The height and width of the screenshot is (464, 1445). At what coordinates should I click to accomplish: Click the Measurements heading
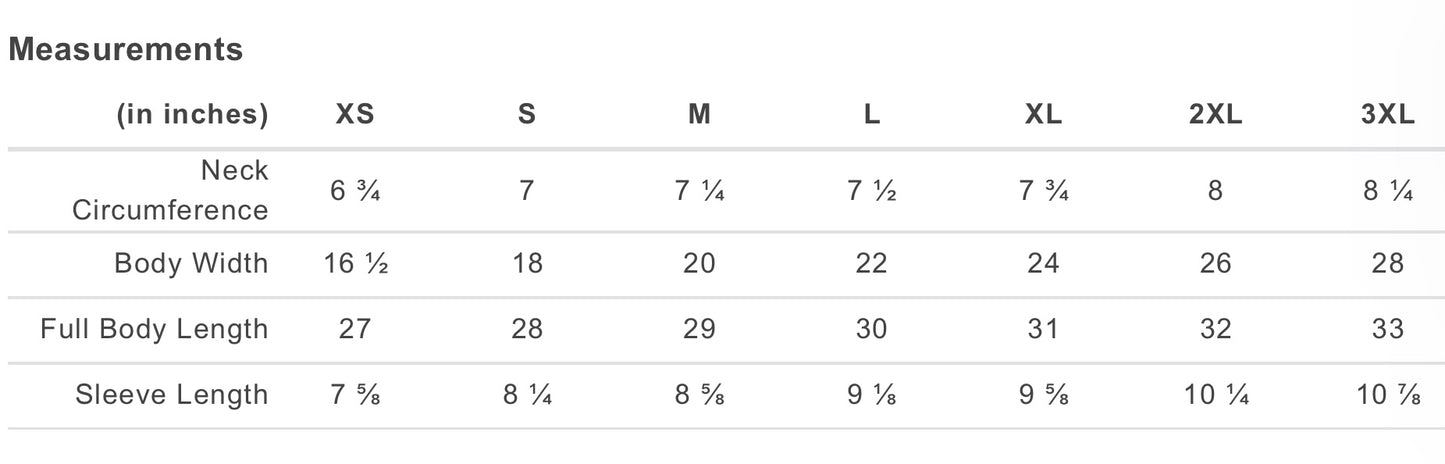pos(126,50)
